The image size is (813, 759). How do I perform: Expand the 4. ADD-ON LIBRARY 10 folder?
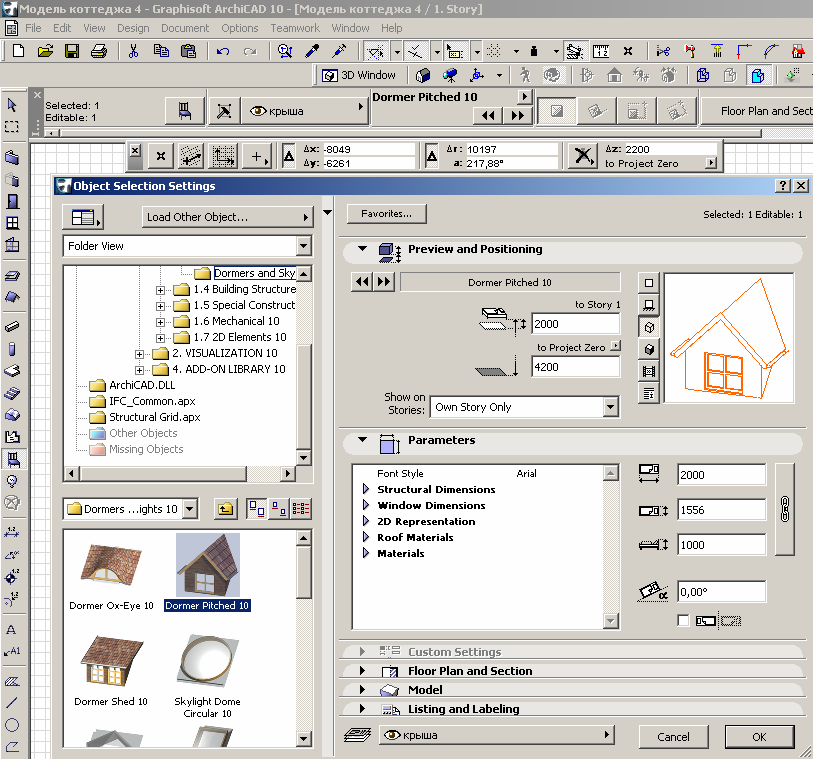(x=139, y=371)
